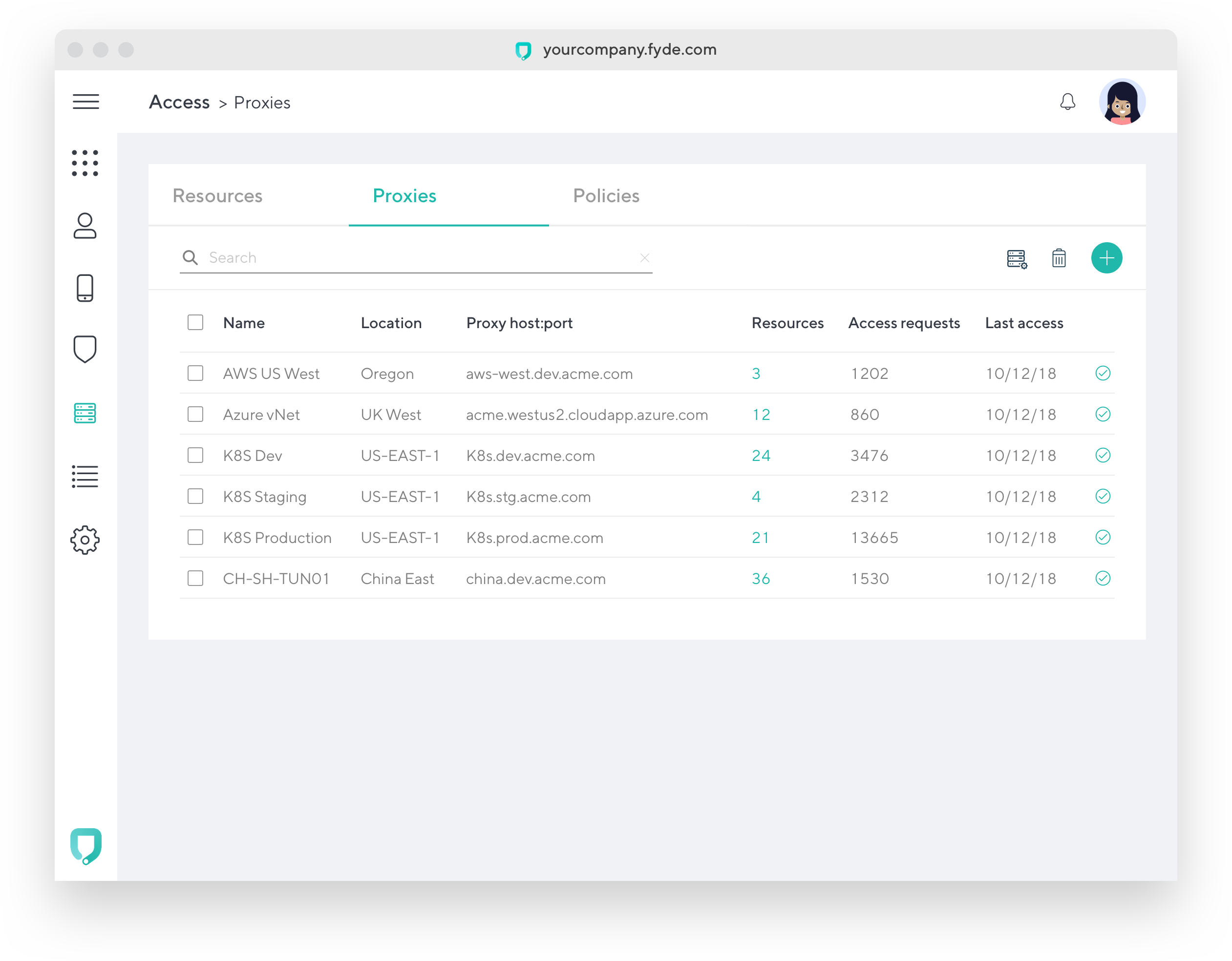Click status check icon for AWS US West
Viewport: 1232px width, 961px height.
click(1103, 374)
